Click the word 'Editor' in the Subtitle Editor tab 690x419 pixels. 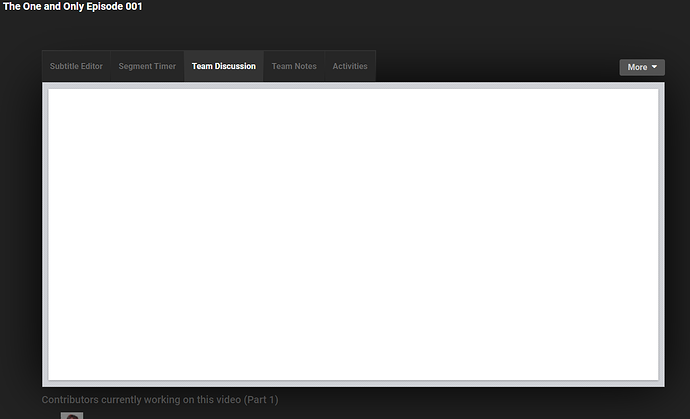[x=90, y=66]
